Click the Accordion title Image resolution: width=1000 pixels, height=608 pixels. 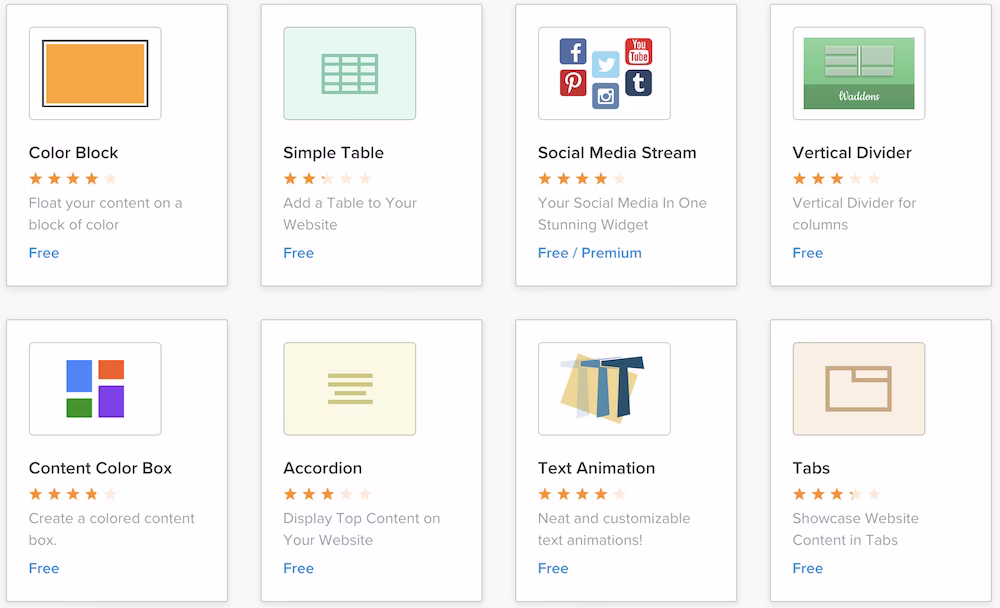[x=323, y=468]
